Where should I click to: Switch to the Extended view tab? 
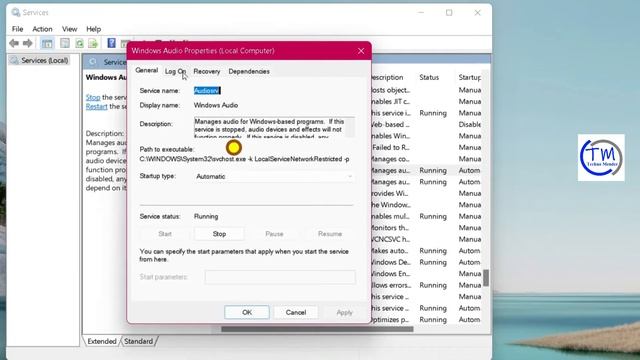pyautogui.click(x=102, y=341)
